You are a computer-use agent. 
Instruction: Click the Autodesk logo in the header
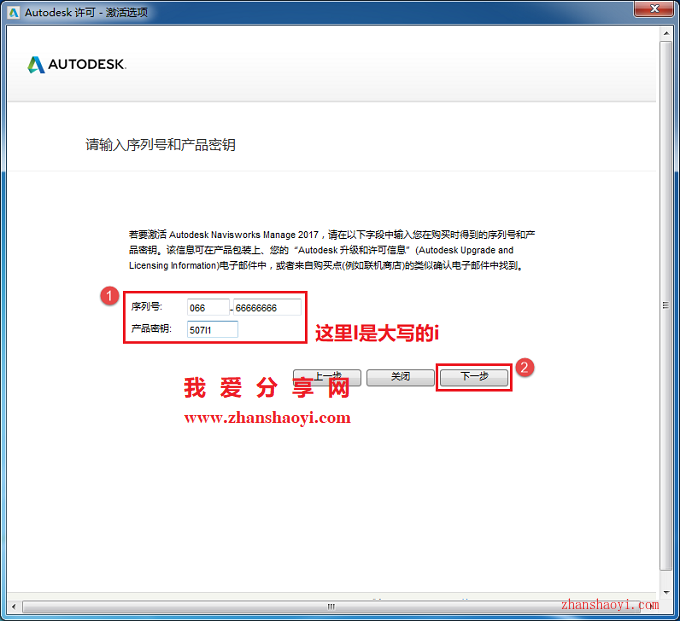(x=77, y=65)
